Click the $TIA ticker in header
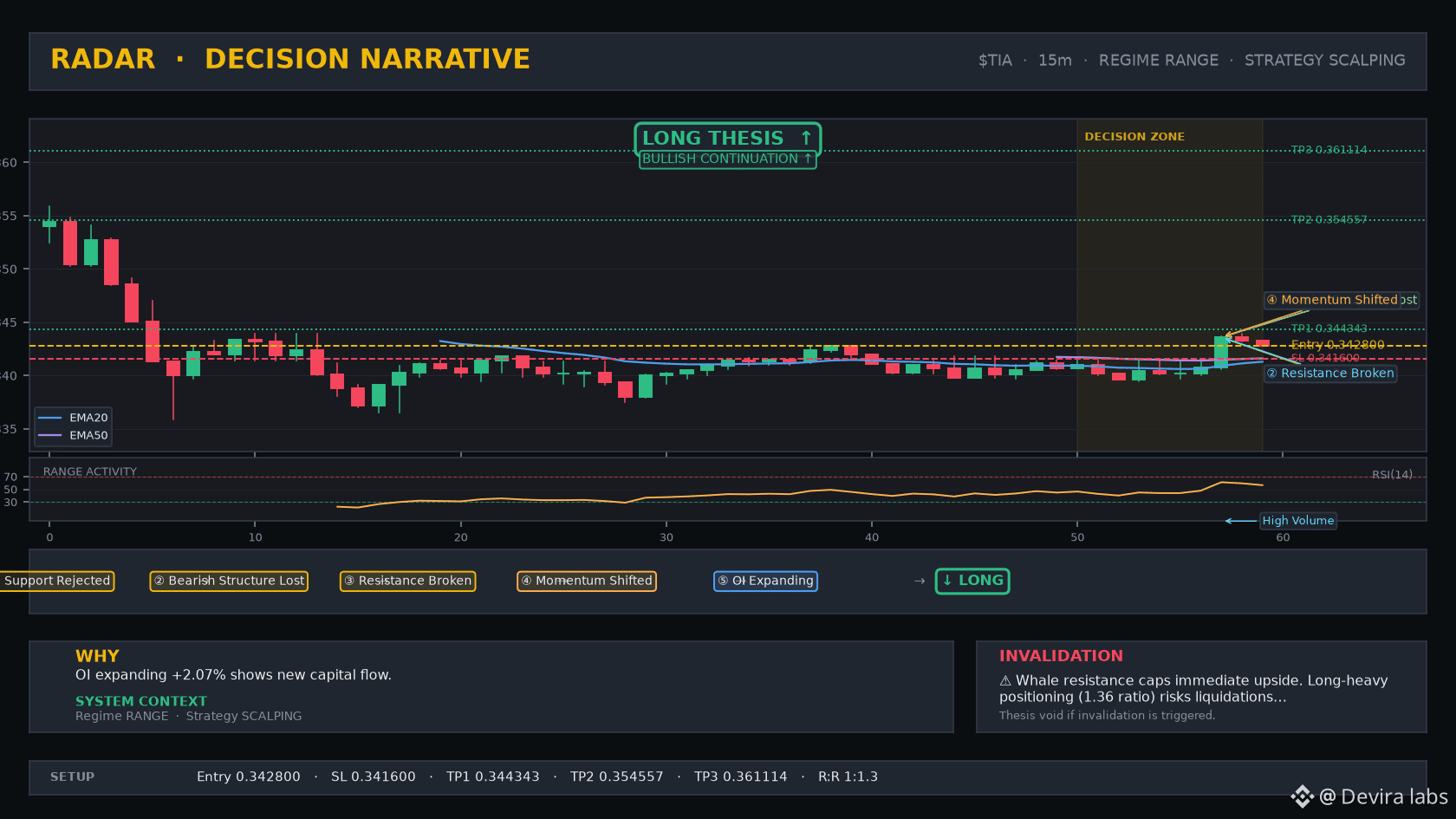1456x819 pixels. pos(995,61)
